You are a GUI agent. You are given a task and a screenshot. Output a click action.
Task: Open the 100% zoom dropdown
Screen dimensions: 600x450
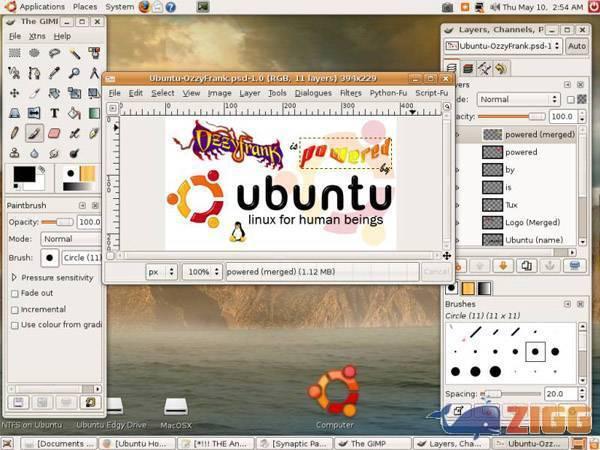point(202,272)
